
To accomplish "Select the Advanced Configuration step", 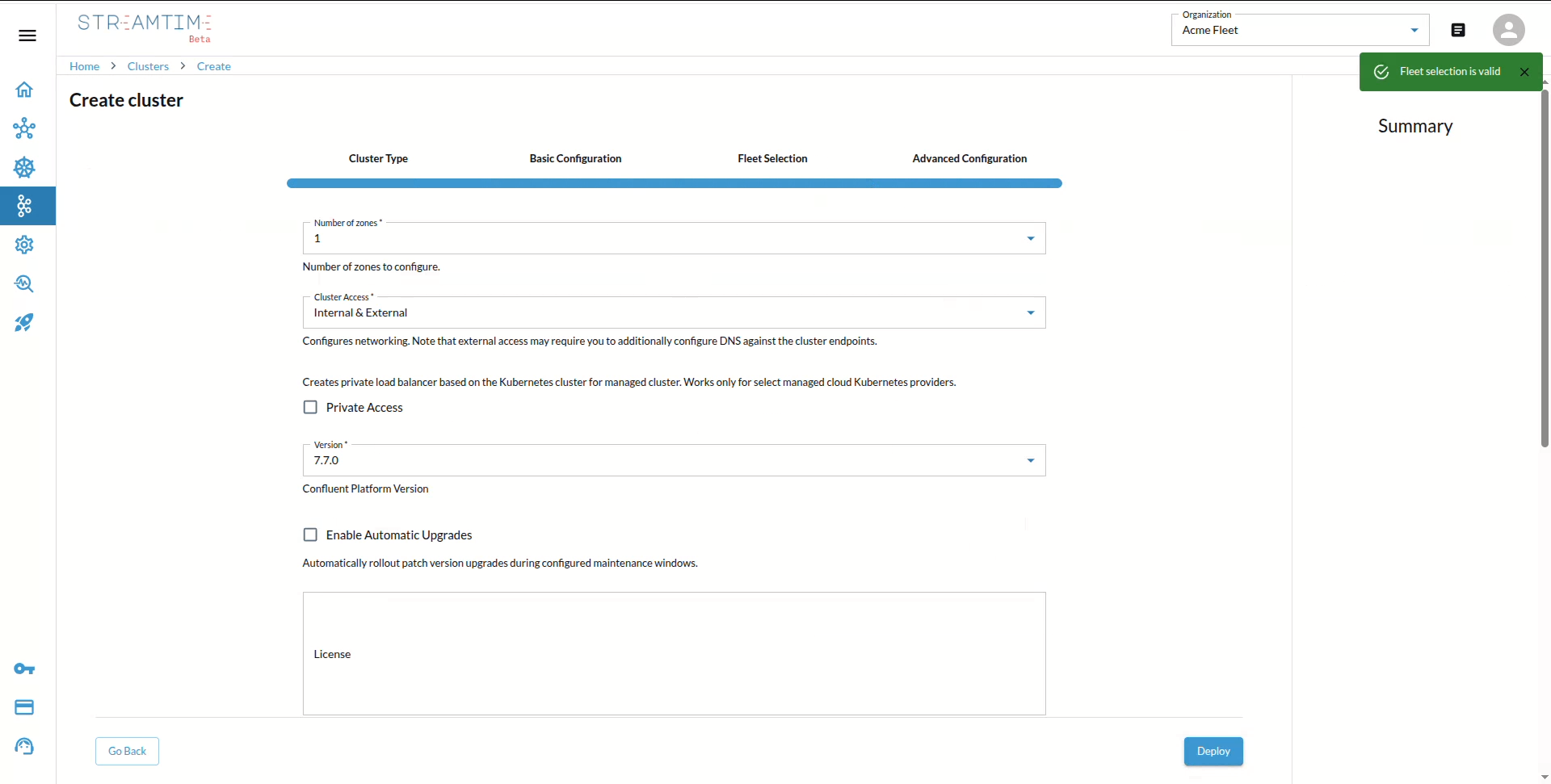I will coord(969,158).
